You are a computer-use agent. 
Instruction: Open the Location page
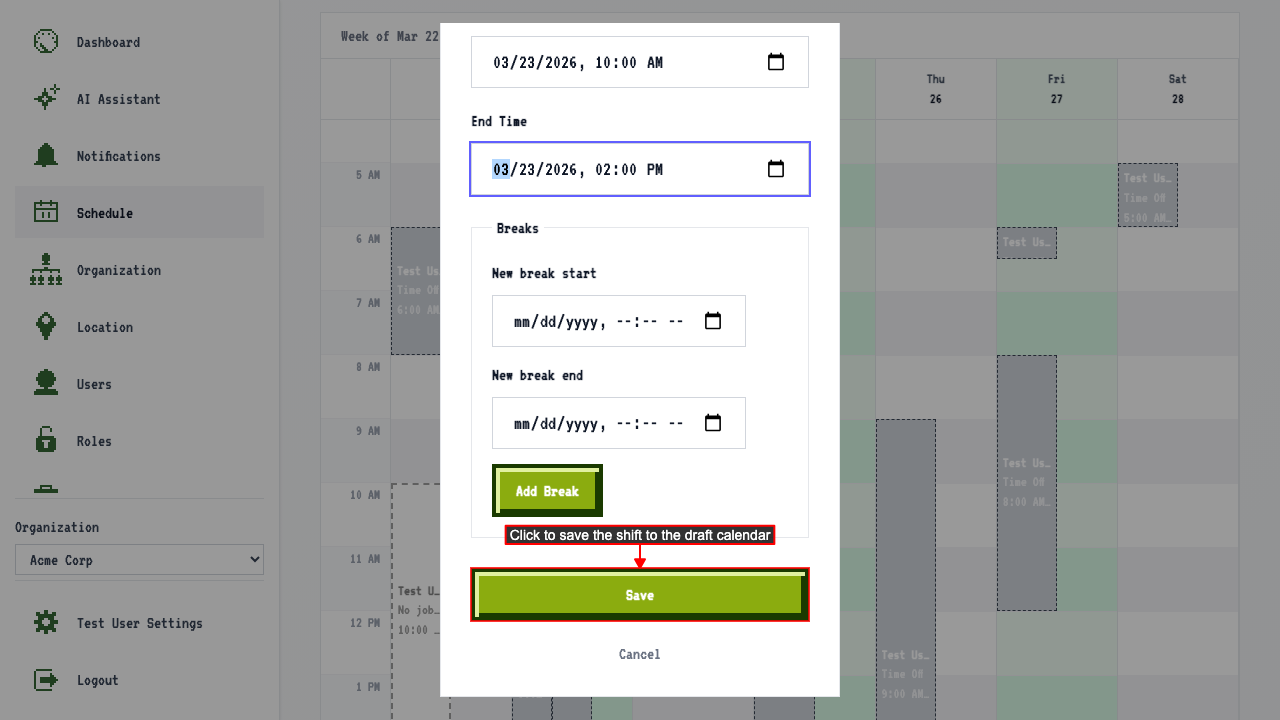point(139,327)
